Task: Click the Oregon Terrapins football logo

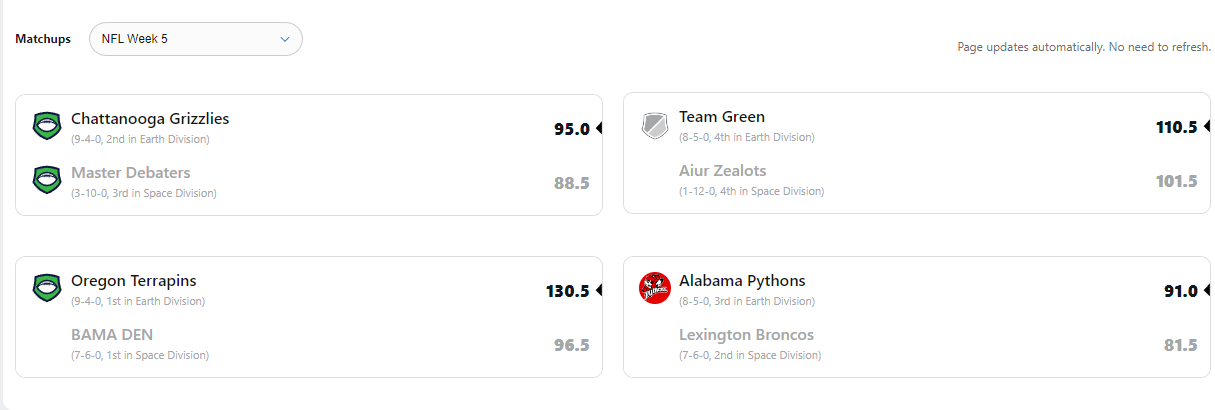Action: tap(47, 288)
